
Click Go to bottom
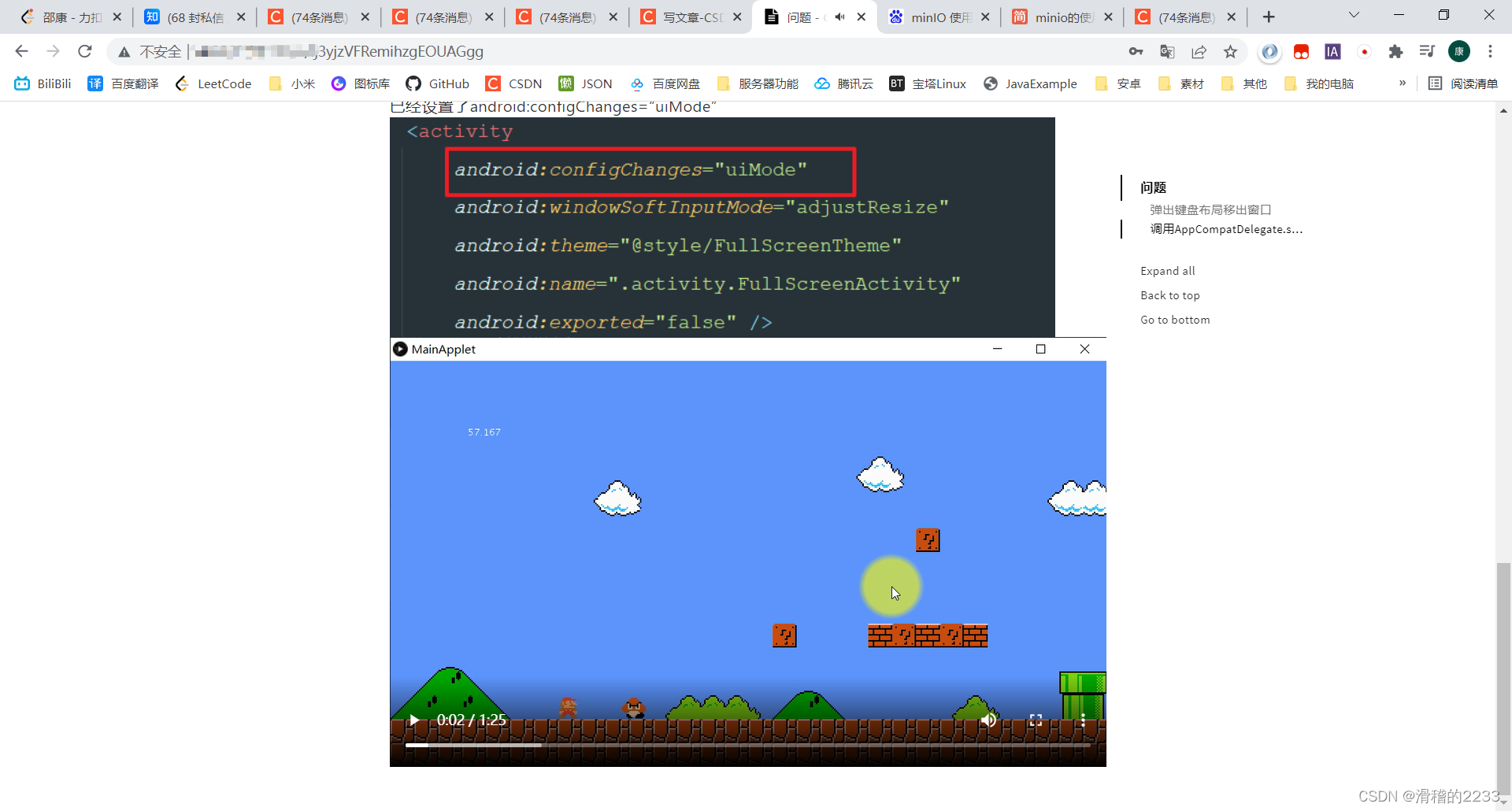(x=1175, y=320)
